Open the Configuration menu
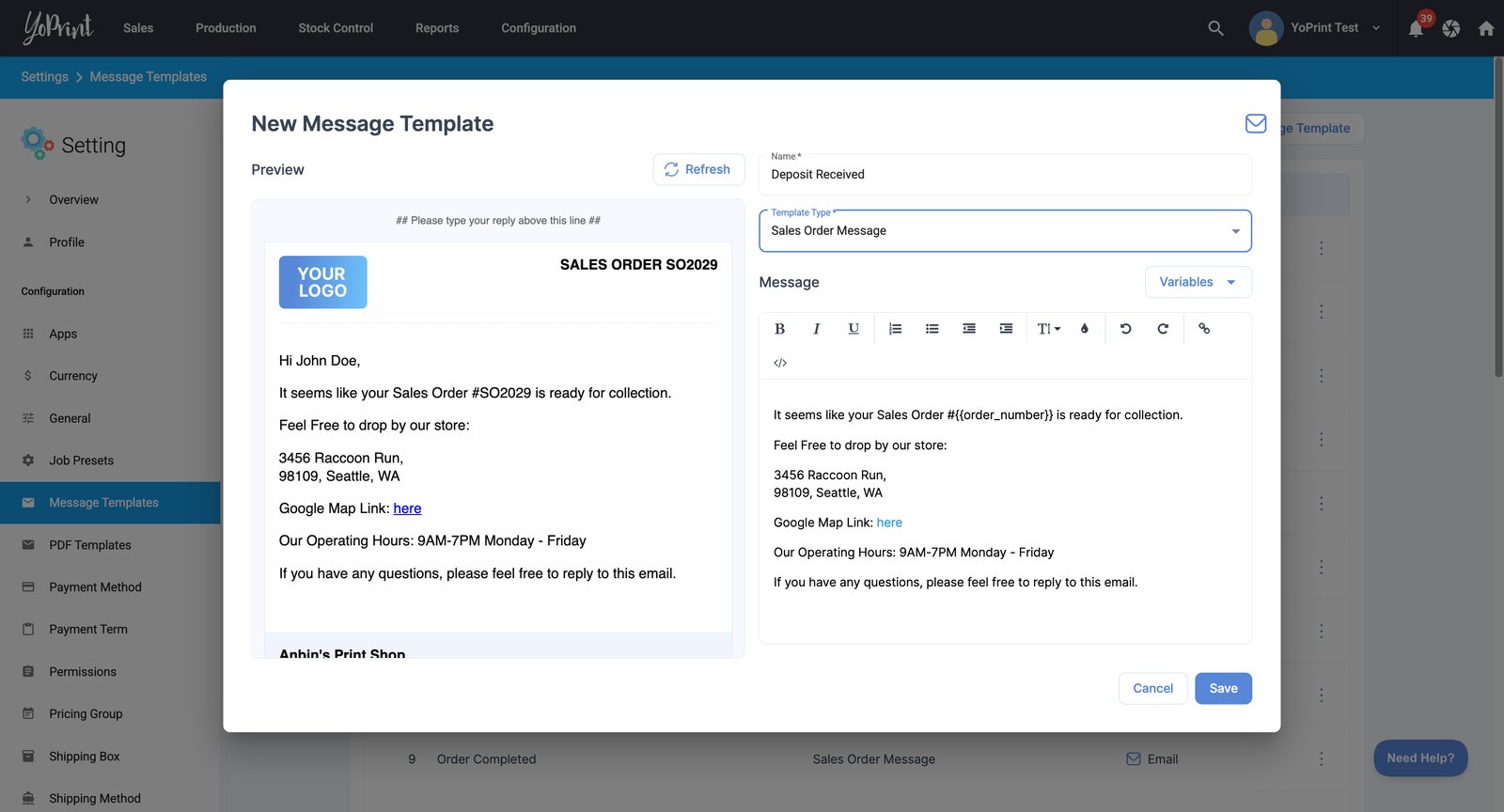The height and width of the screenshot is (812, 1504). (539, 28)
